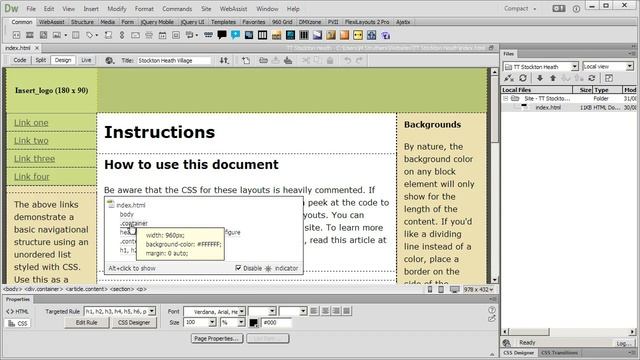
Task: Open the Font family dropdown
Action: pyautogui.click(x=214, y=311)
